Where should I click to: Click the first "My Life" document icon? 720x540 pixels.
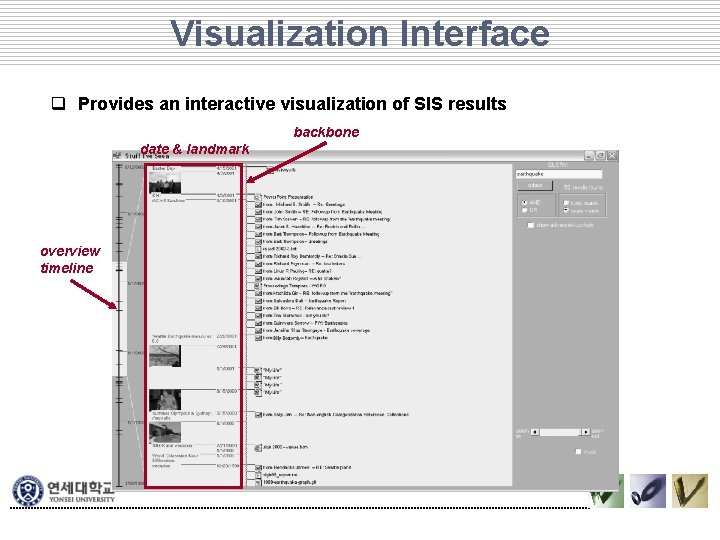[x=258, y=370]
